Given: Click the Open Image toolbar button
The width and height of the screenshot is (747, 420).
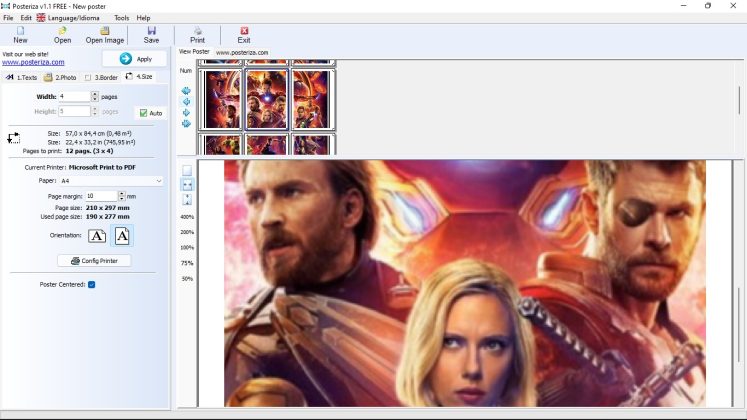Looking at the screenshot, I should (105, 35).
